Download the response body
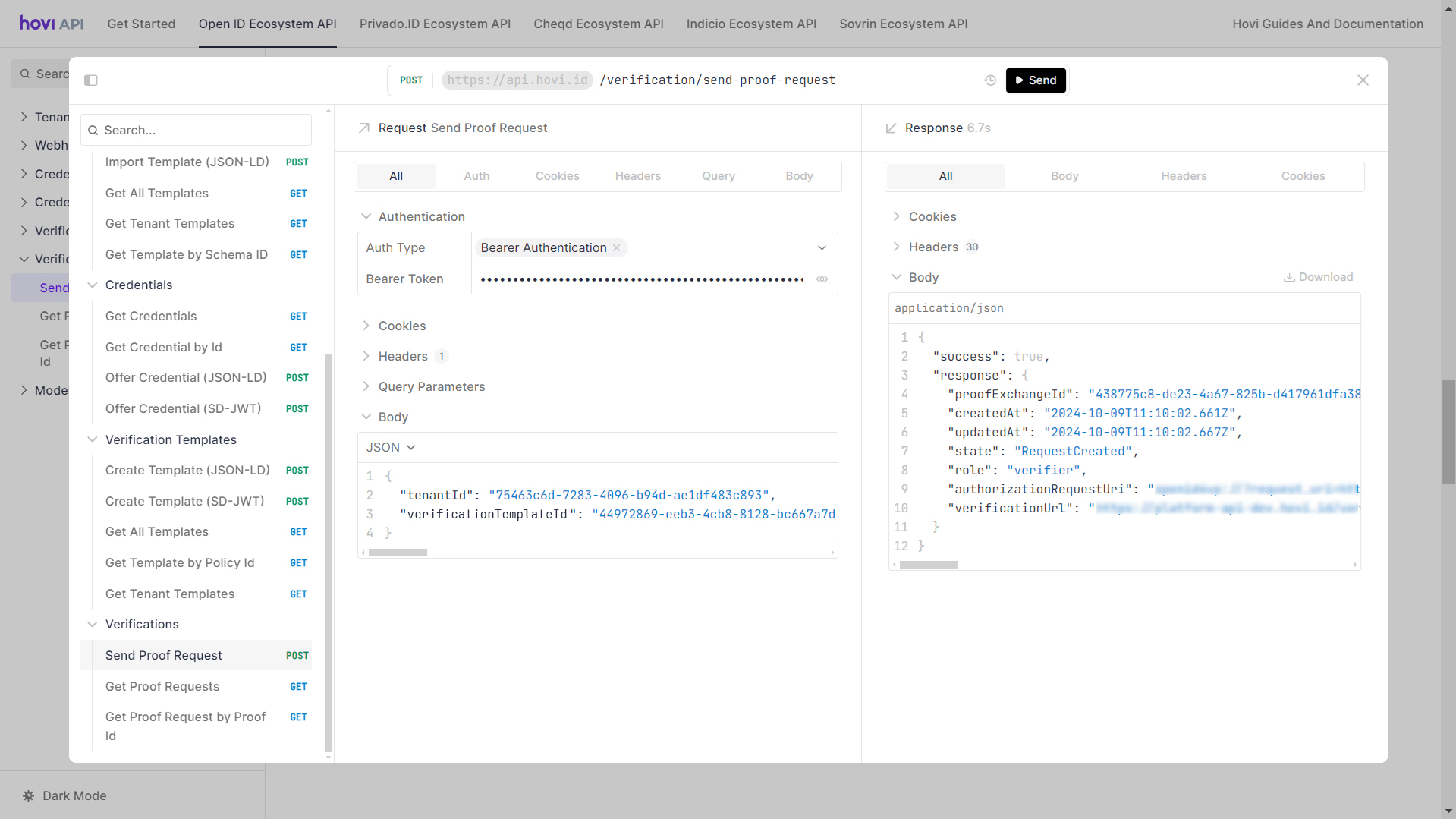The height and width of the screenshot is (819, 1456). [x=1318, y=277]
